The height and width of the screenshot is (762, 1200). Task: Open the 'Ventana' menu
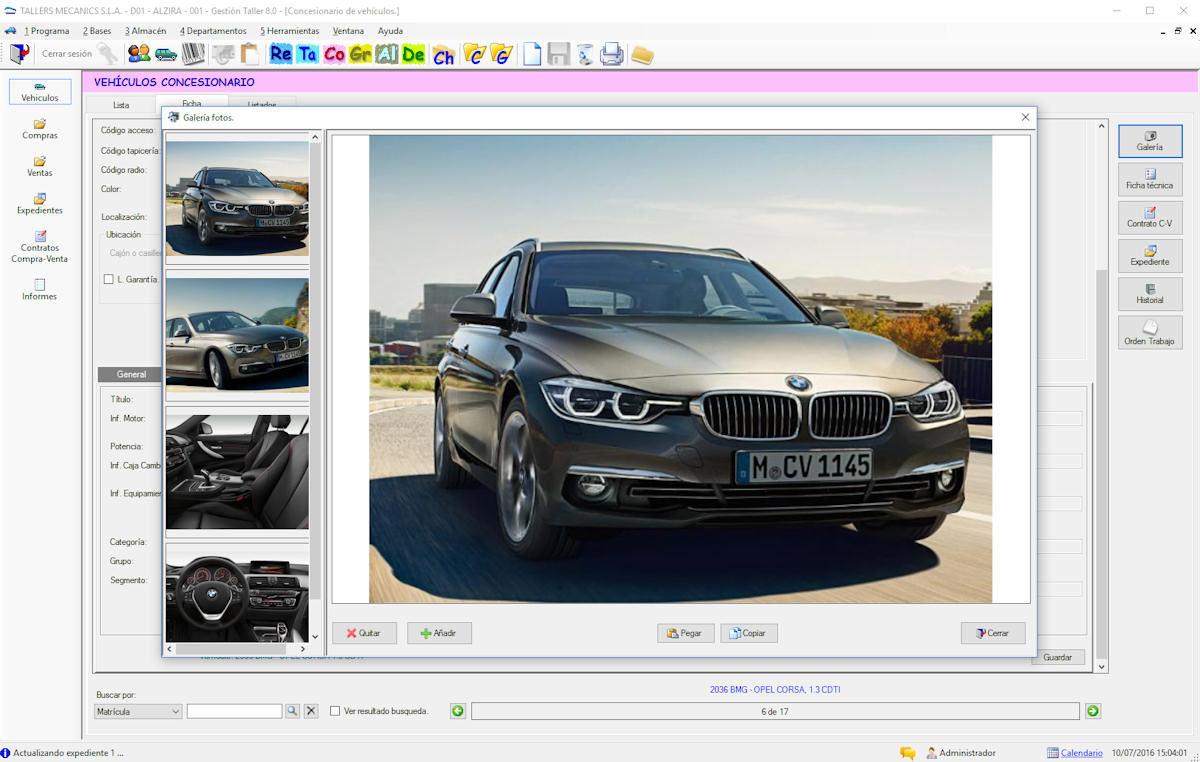coord(348,31)
